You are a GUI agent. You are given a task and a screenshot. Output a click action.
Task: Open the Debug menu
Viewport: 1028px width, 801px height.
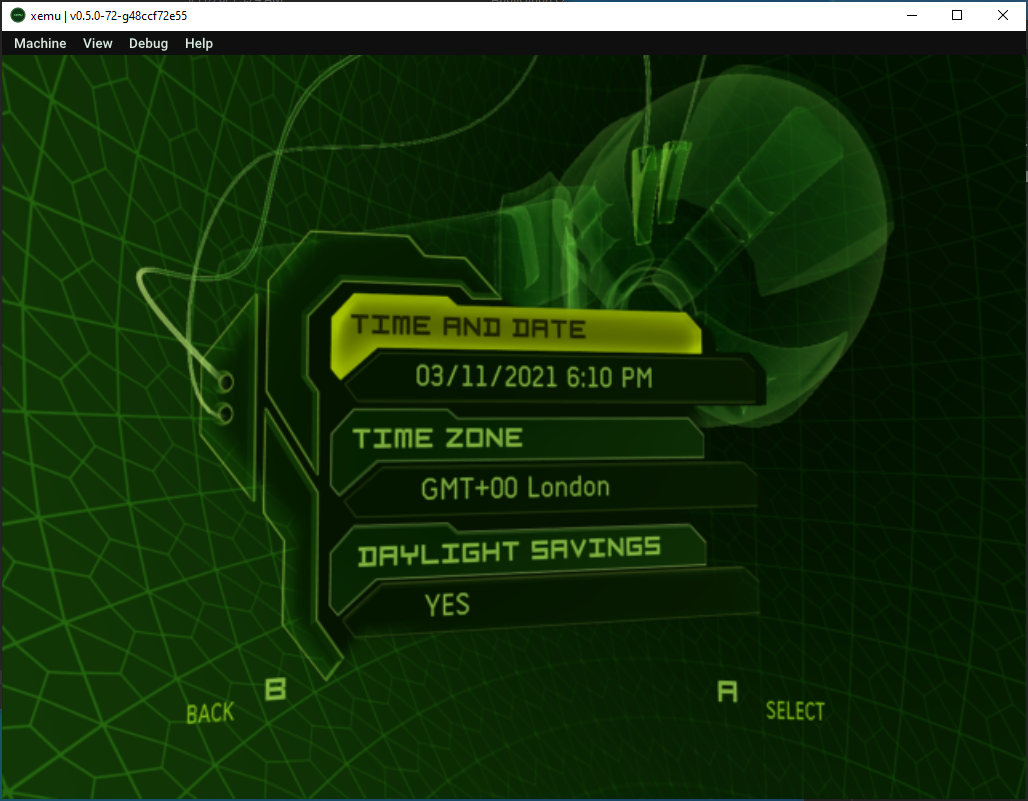147,43
